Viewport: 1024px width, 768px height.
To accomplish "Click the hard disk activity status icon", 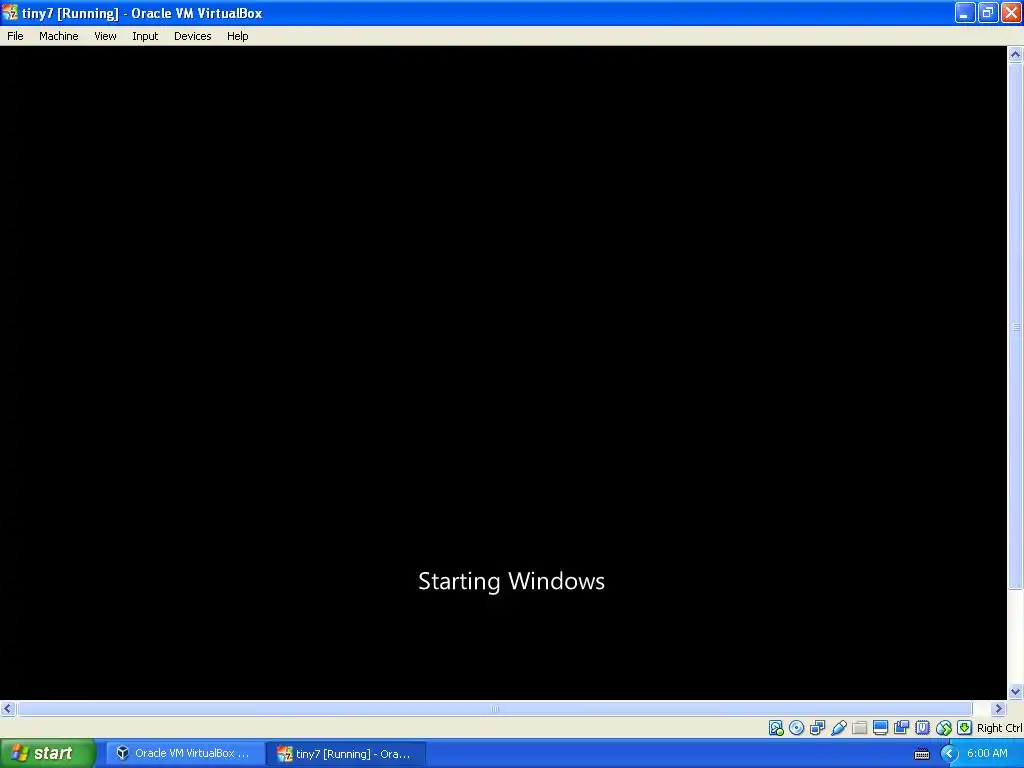I will coord(776,728).
